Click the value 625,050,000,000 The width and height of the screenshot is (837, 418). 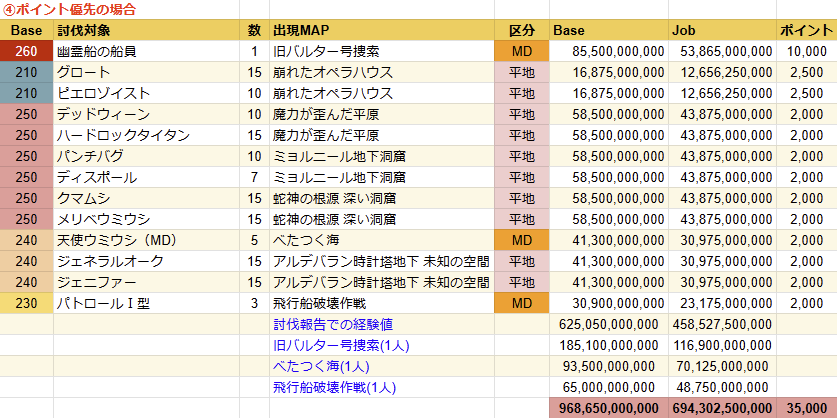609,324
